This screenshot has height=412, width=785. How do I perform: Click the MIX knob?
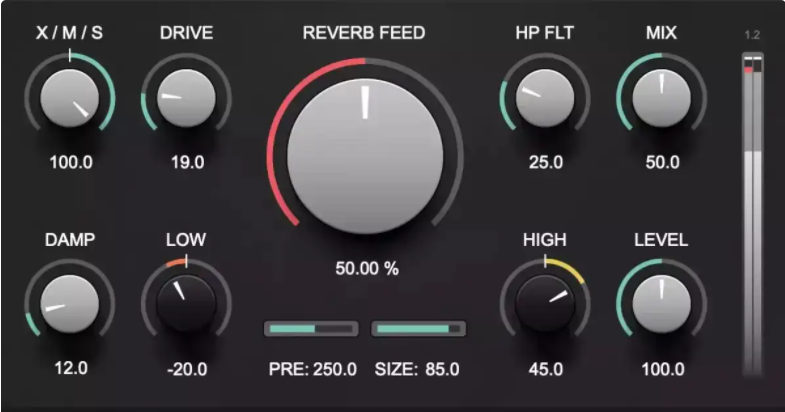pos(661,99)
